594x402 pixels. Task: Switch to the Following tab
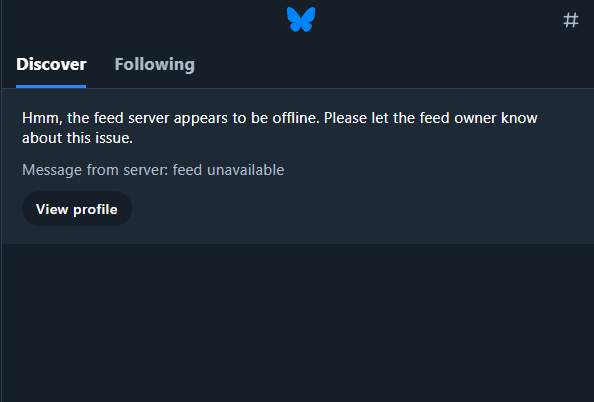[155, 64]
